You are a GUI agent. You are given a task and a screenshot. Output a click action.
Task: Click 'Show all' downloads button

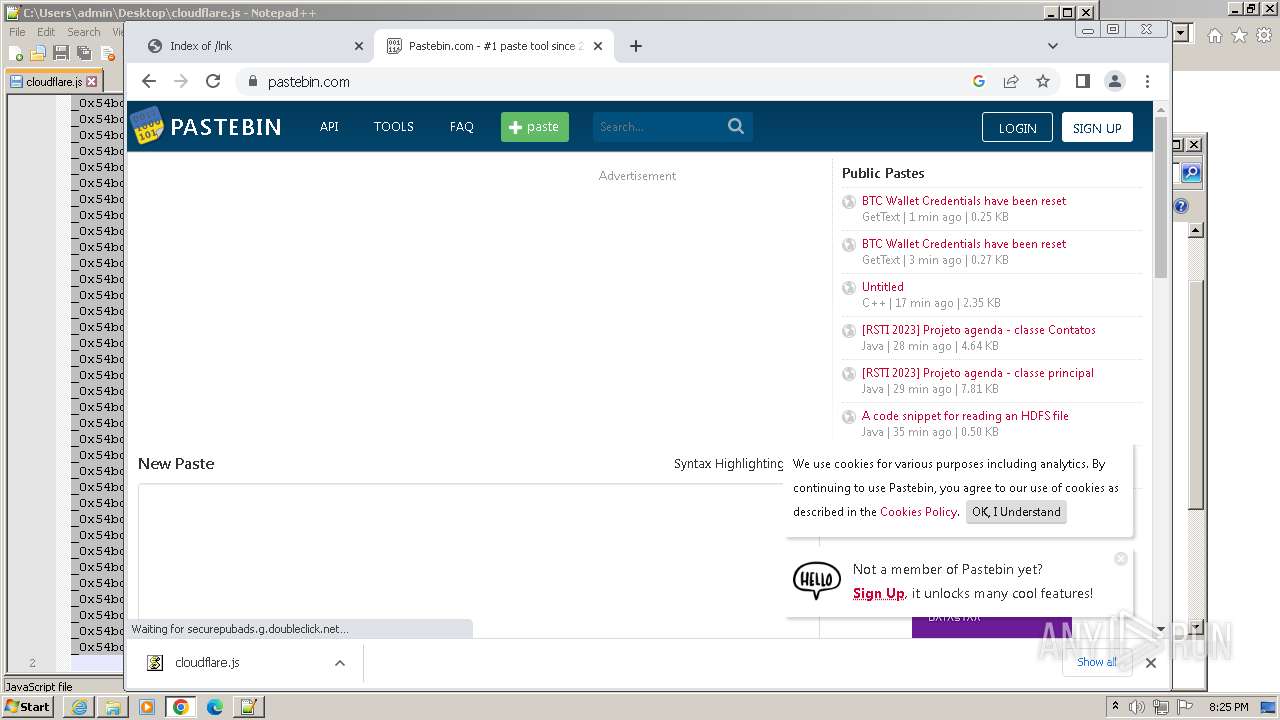tap(1097, 662)
